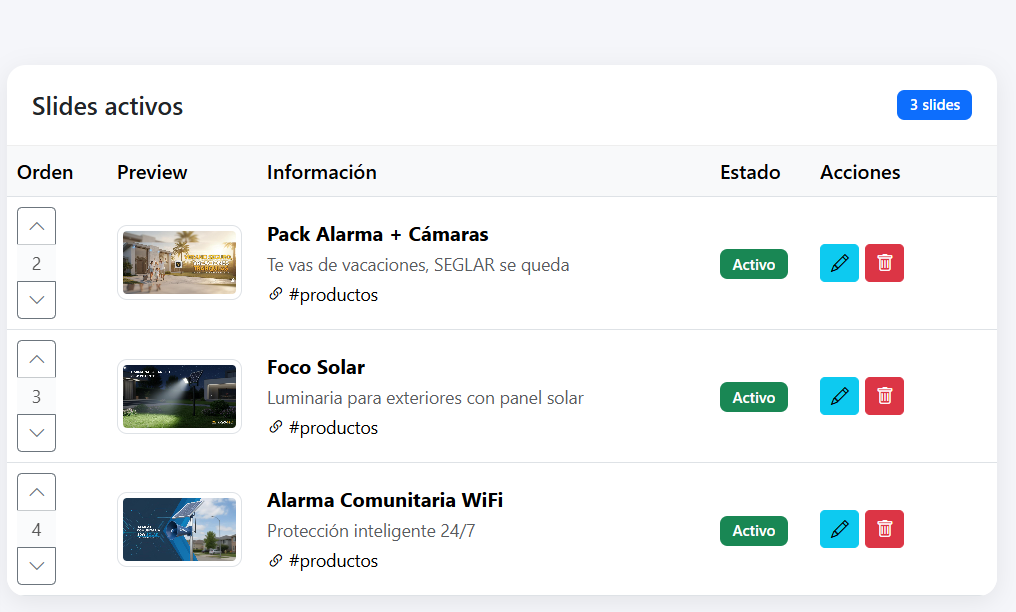Click the blue 3 slides badge

click(x=934, y=104)
